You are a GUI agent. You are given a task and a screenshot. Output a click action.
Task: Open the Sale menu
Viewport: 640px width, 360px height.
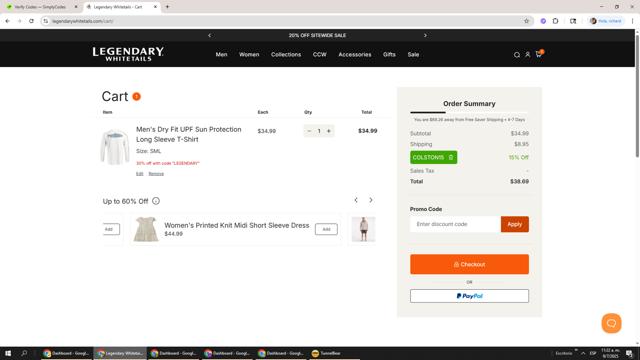tap(413, 54)
